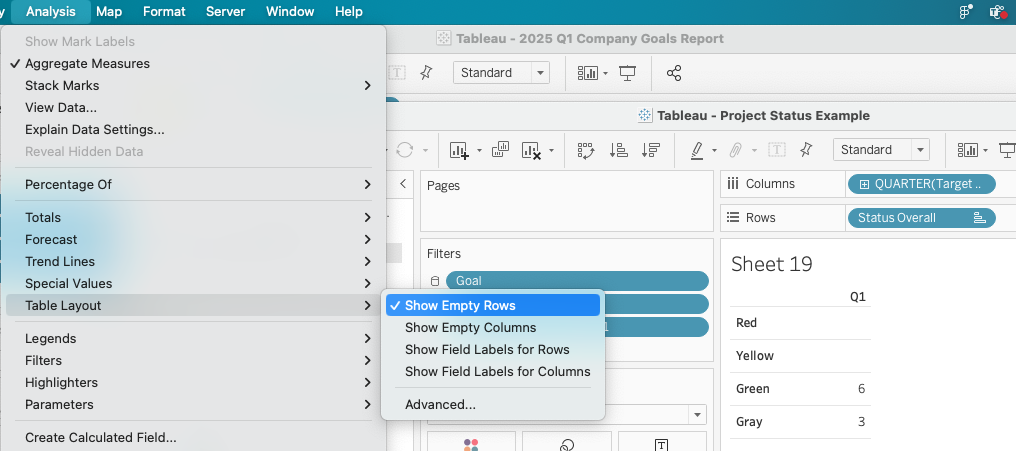Open the Legends submenu item
The image size is (1016, 451).
click(193, 339)
